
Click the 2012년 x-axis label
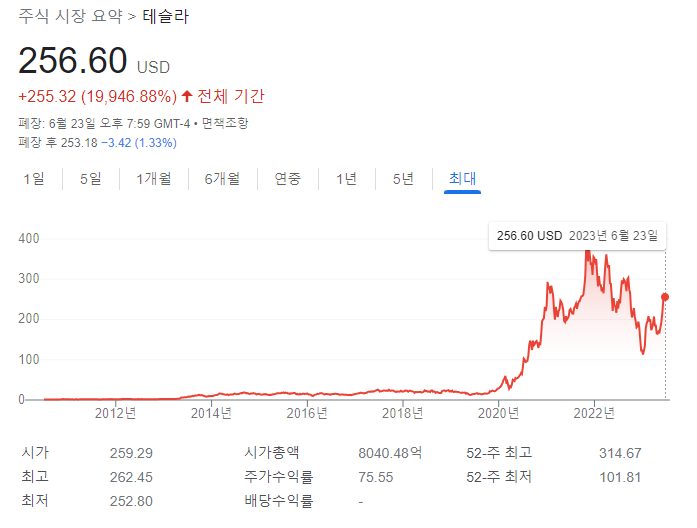point(115,413)
